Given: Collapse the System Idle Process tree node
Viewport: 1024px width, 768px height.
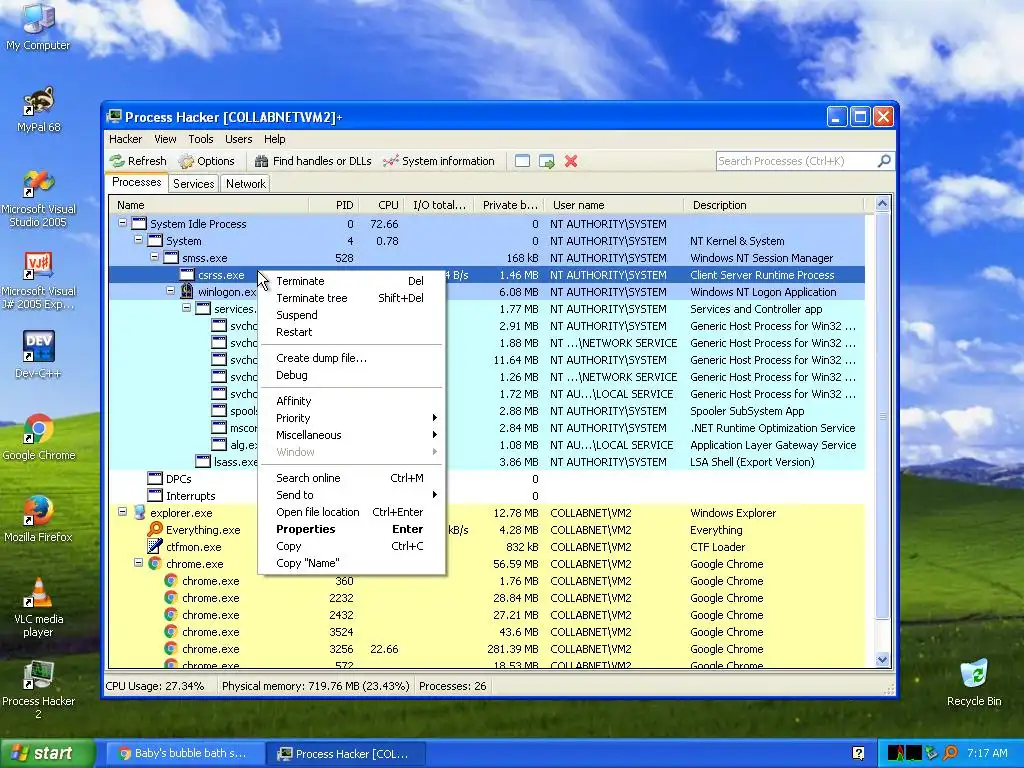Looking at the screenshot, I should click(122, 223).
